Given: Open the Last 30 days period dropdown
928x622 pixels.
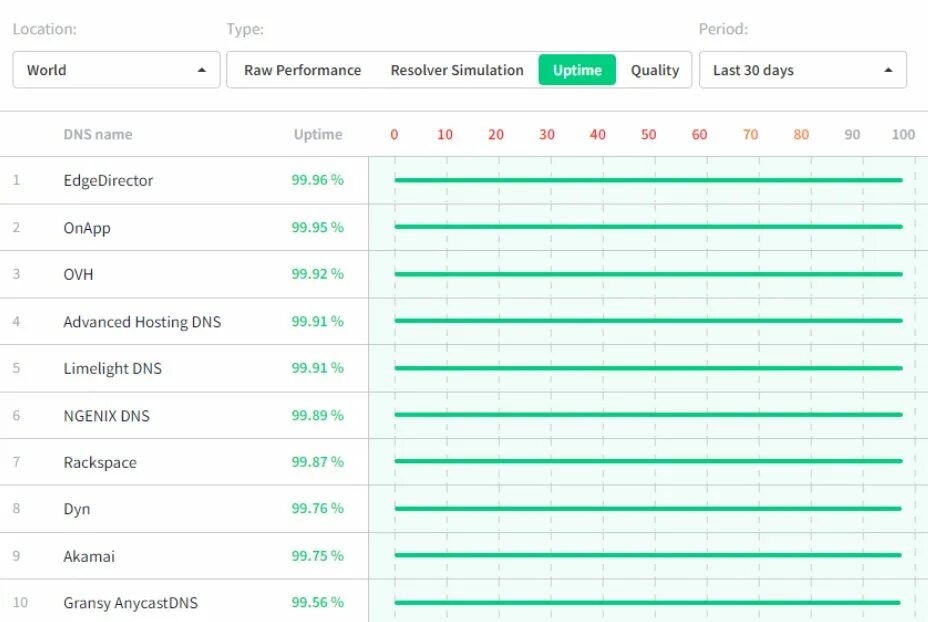Looking at the screenshot, I should click(803, 70).
